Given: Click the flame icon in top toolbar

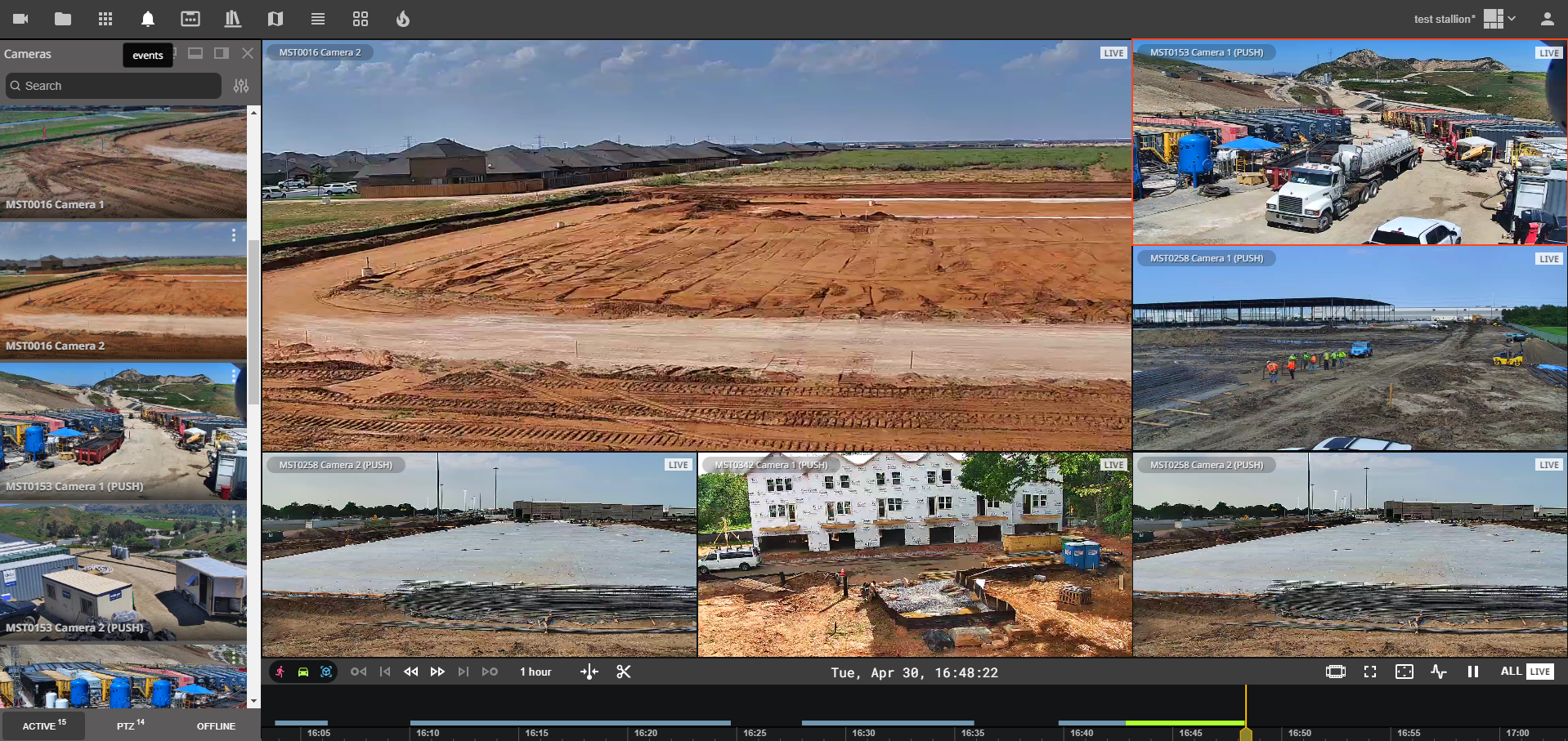Looking at the screenshot, I should point(403,19).
